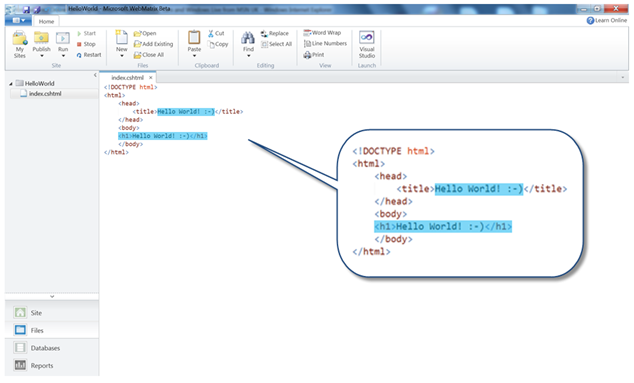Switch to Databases workspace
Image resolution: width=634 pixels, height=383 pixels.
[x=52, y=348]
